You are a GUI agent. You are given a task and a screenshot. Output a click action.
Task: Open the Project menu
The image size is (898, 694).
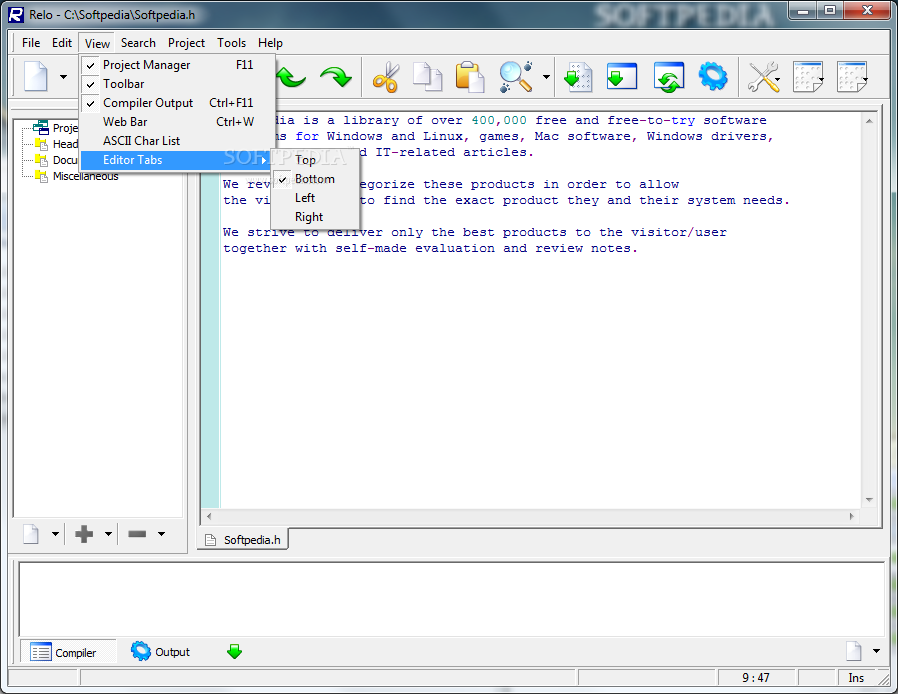coord(186,43)
